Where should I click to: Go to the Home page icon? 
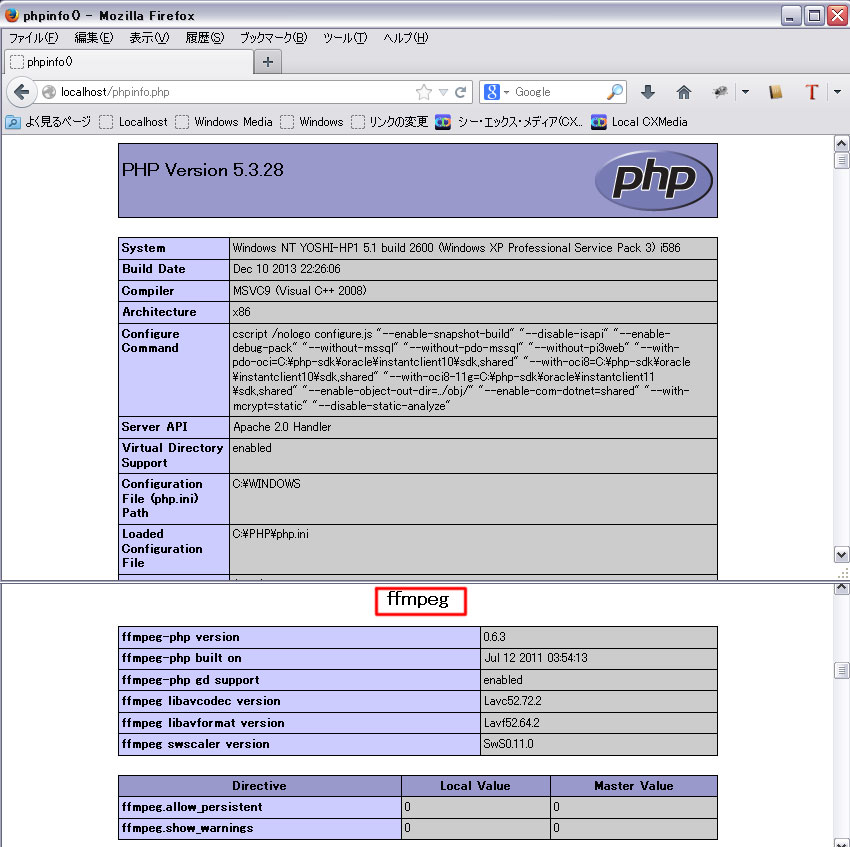pyautogui.click(x=684, y=92)
